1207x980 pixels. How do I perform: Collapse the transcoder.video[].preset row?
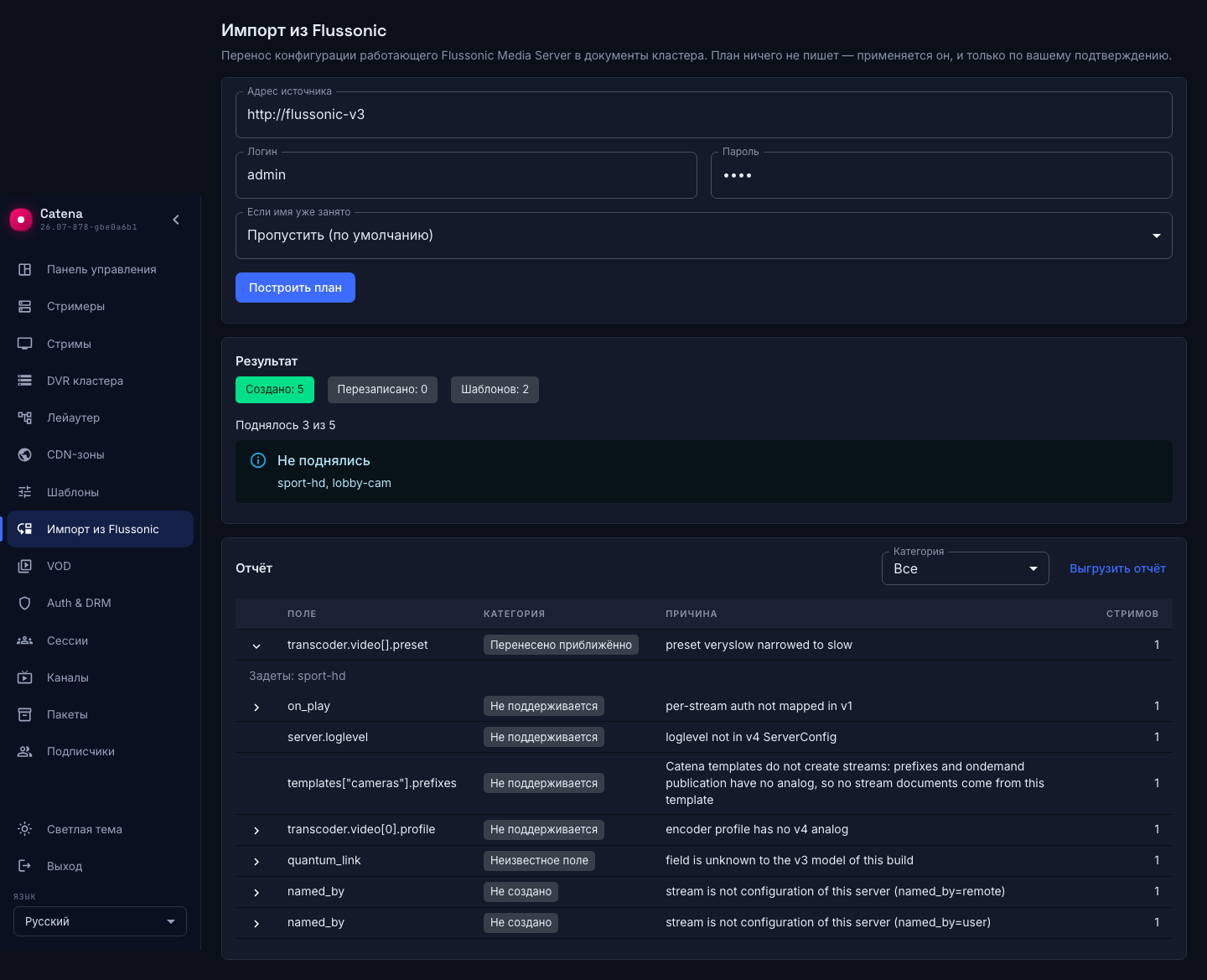[x=256, y=646]
